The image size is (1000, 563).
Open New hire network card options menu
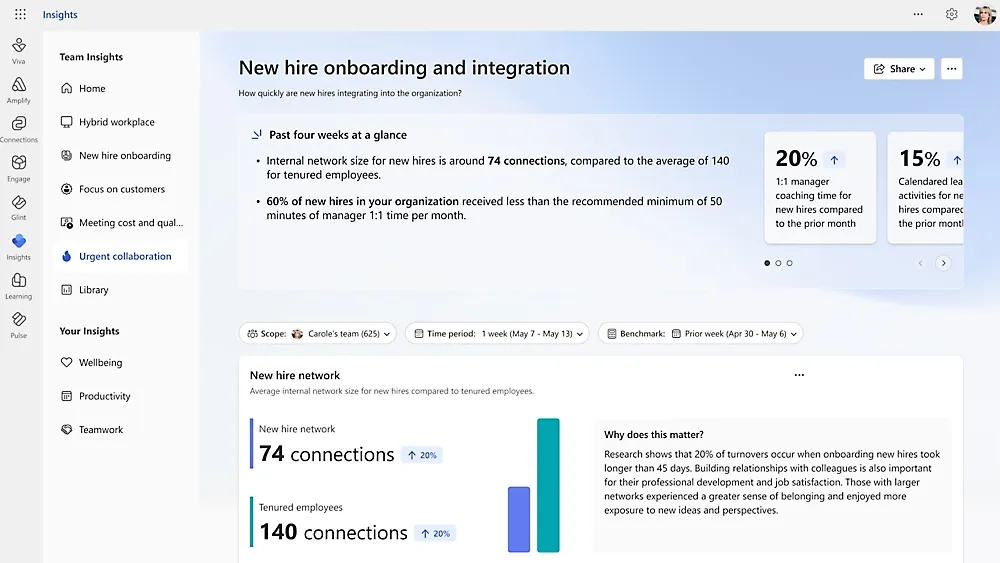[x=799, y=376]
